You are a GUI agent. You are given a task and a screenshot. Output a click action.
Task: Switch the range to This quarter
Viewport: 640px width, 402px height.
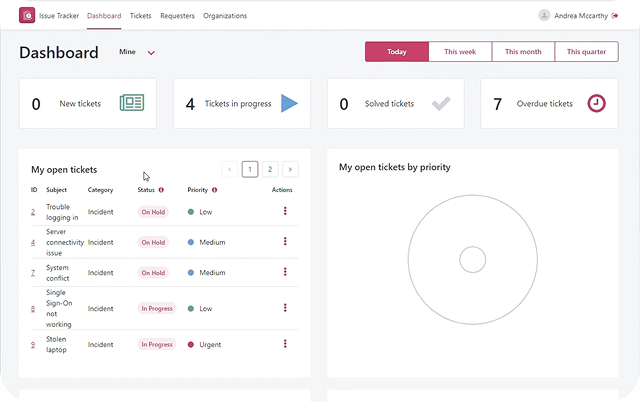(586, 52)
